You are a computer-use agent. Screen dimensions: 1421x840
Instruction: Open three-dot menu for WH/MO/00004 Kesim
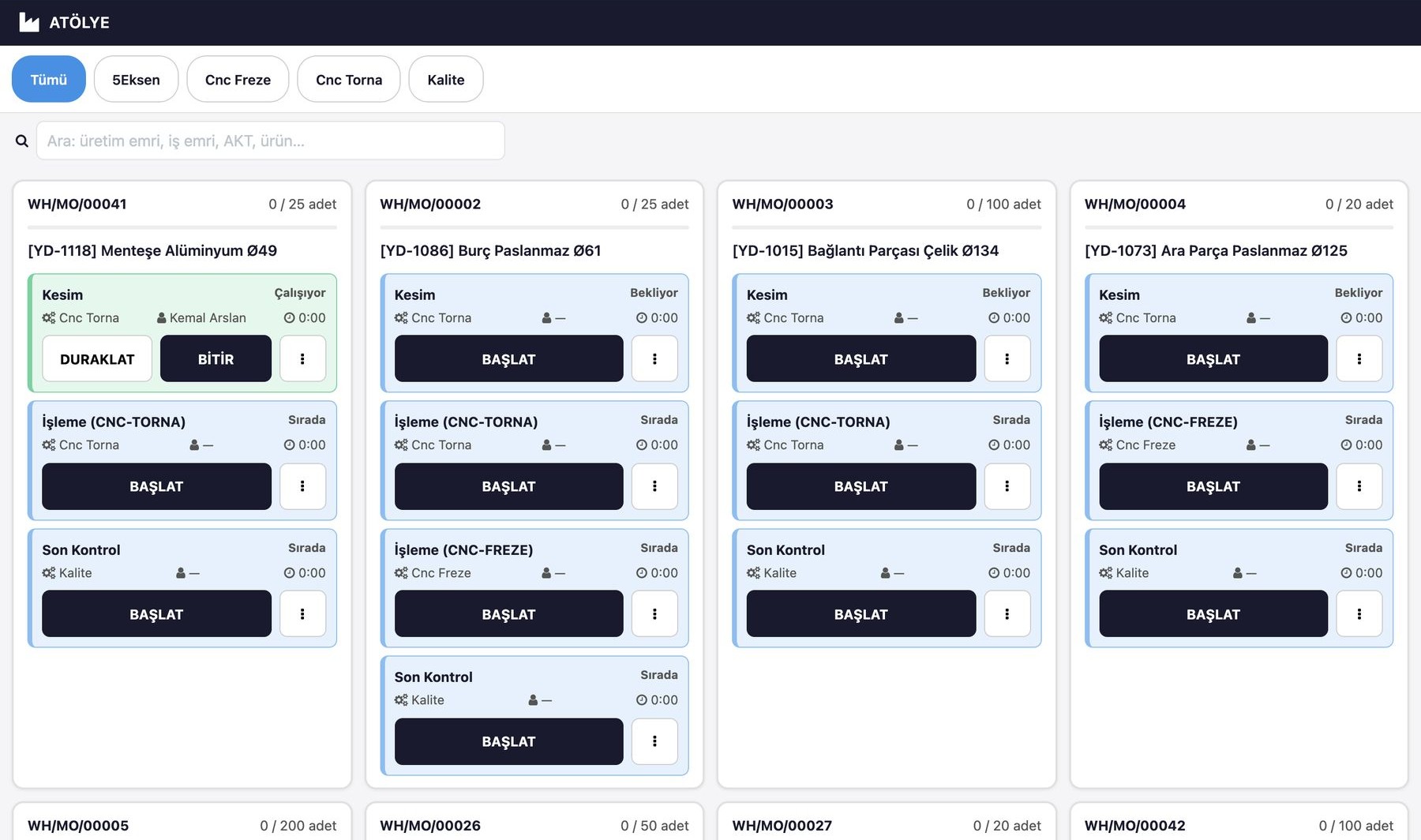[1359, 358]
